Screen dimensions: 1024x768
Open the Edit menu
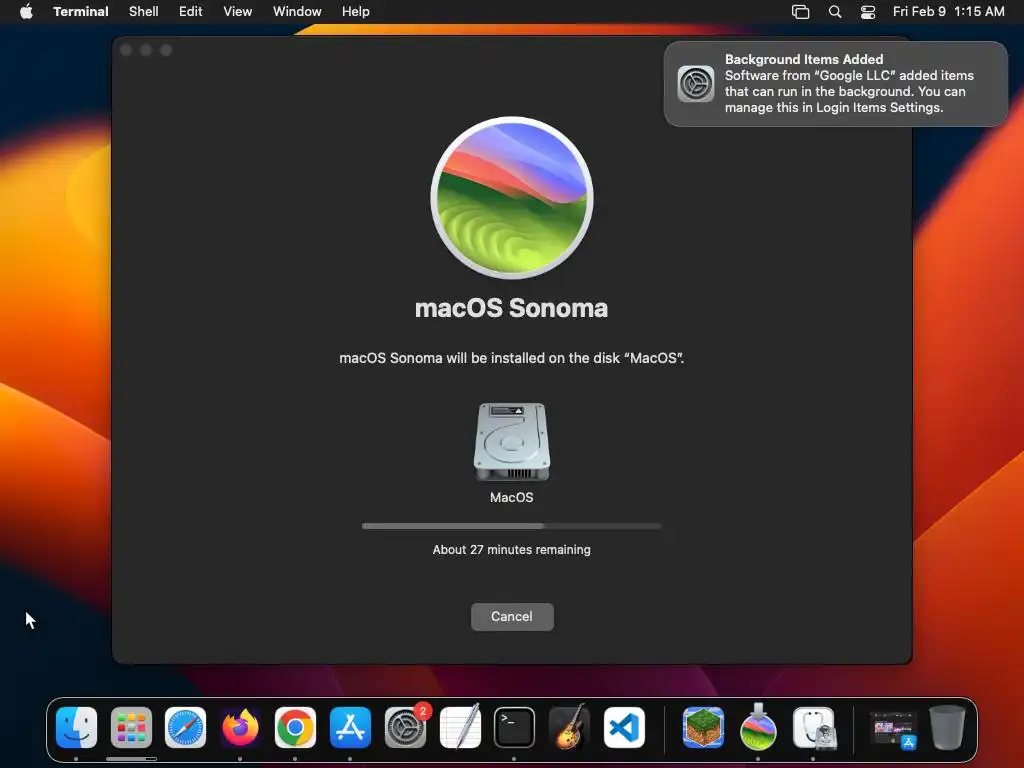click(x=191, y=12)
